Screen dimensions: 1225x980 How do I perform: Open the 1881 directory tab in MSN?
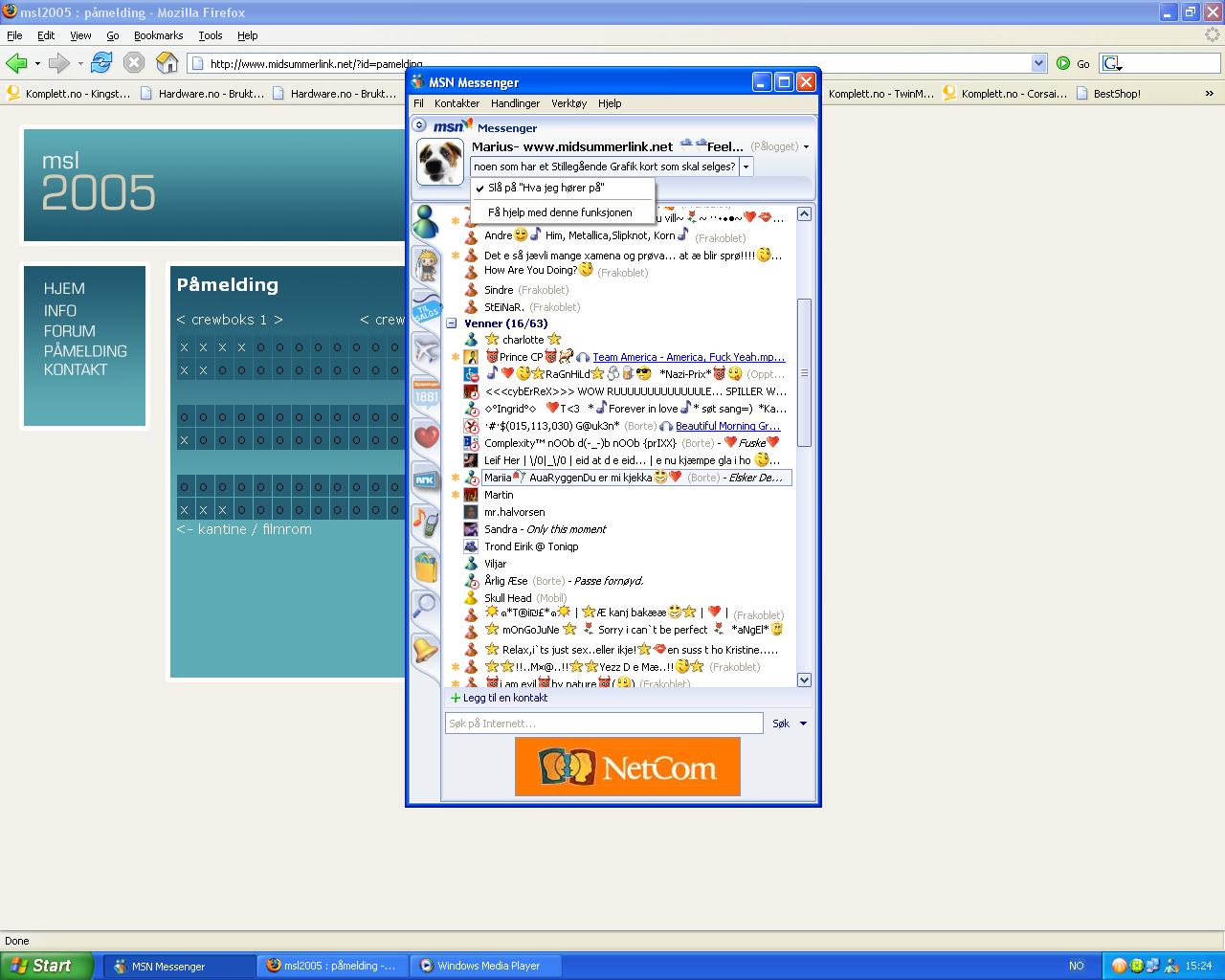[x=425, y=393]
